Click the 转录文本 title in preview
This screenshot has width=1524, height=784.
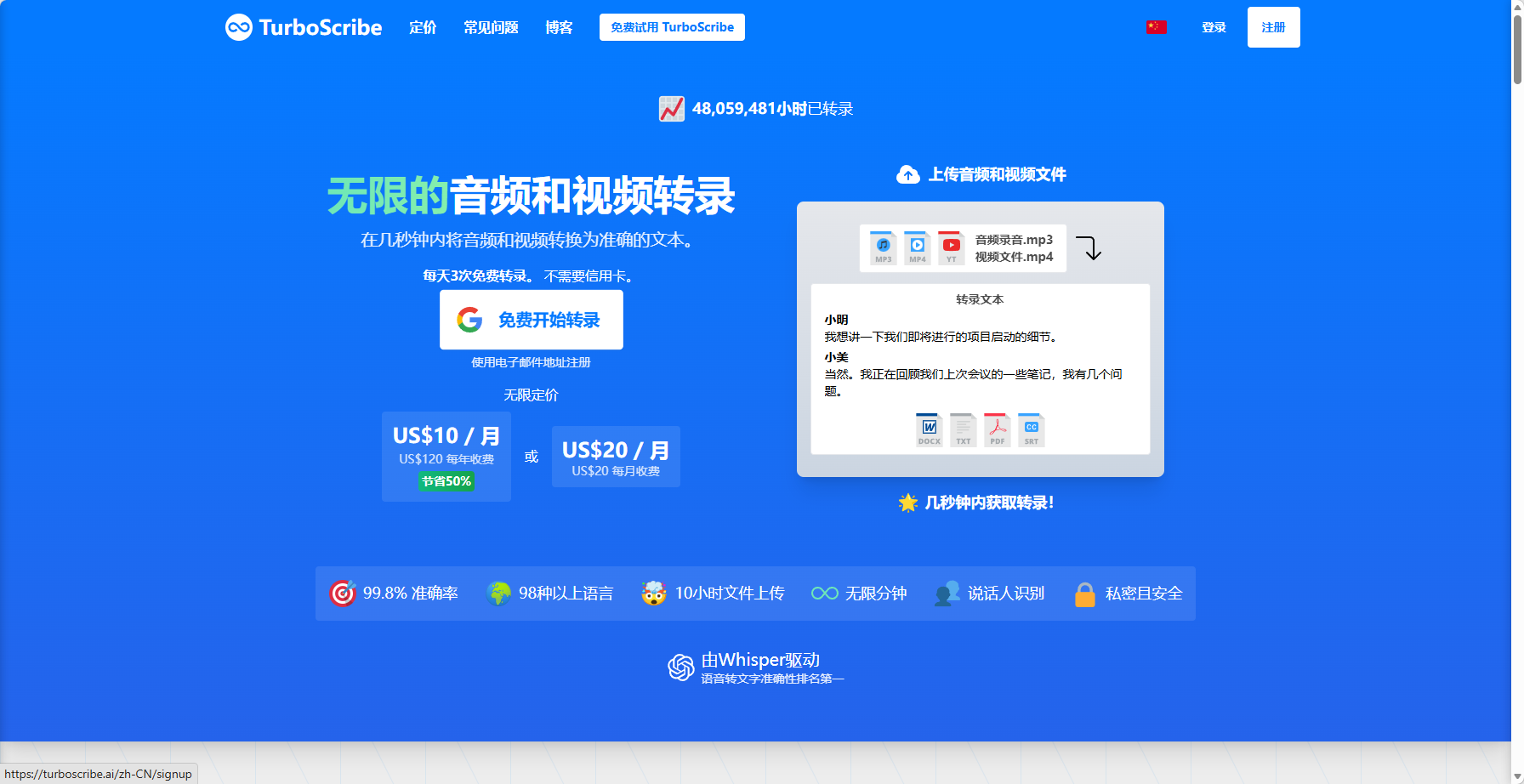coord(980,299)
